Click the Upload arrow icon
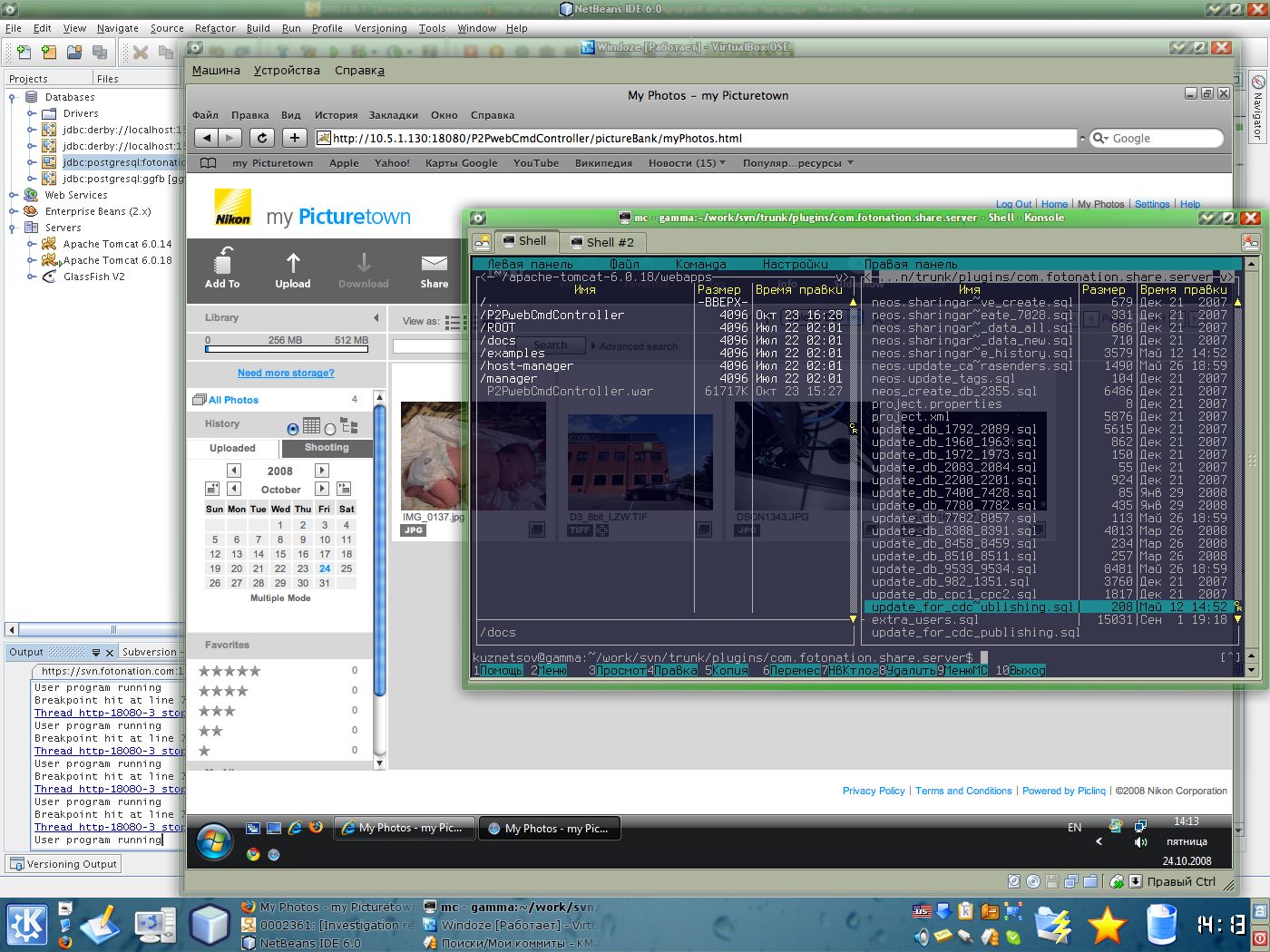The image size is (1270, 952). point(293,263)
